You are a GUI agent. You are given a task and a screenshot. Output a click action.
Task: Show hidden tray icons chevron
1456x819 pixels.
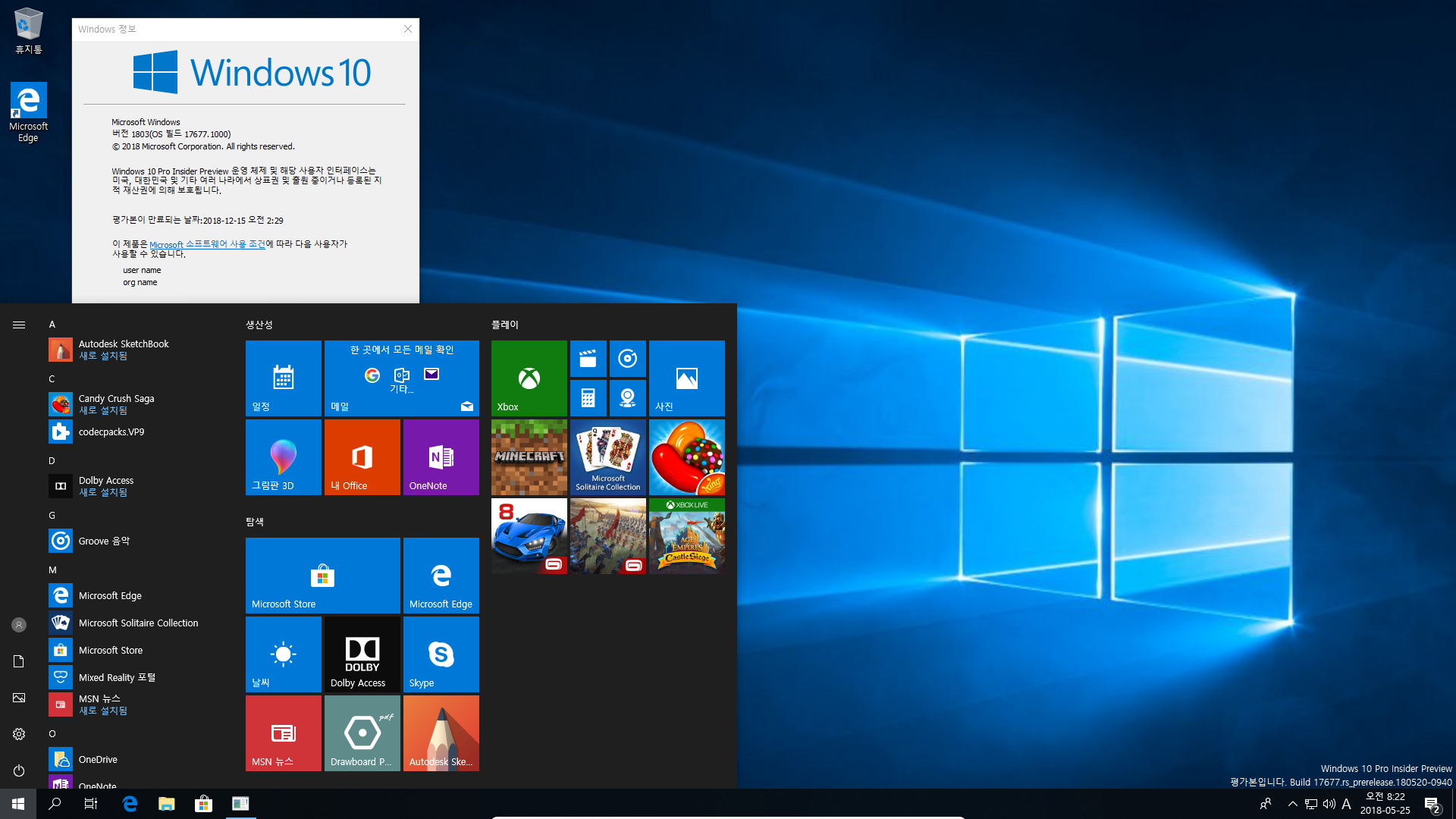(1293, 804)
